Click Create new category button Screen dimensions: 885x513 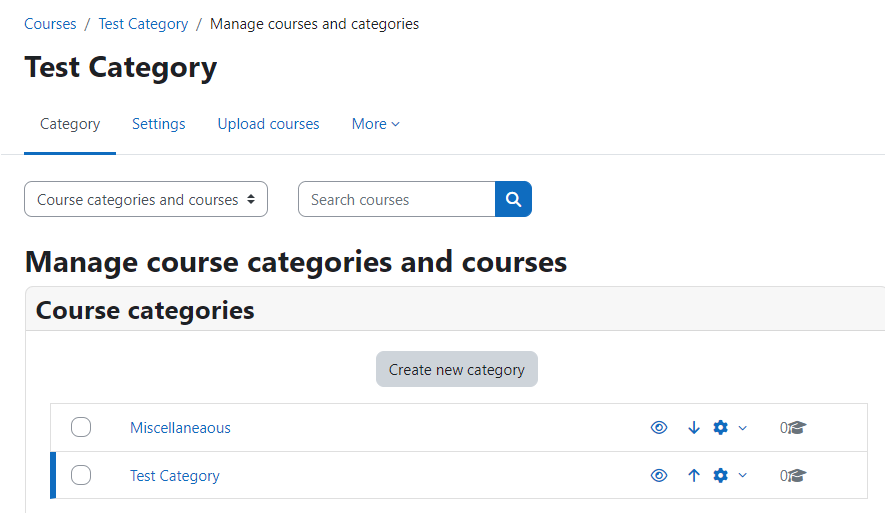coord(457,369)
